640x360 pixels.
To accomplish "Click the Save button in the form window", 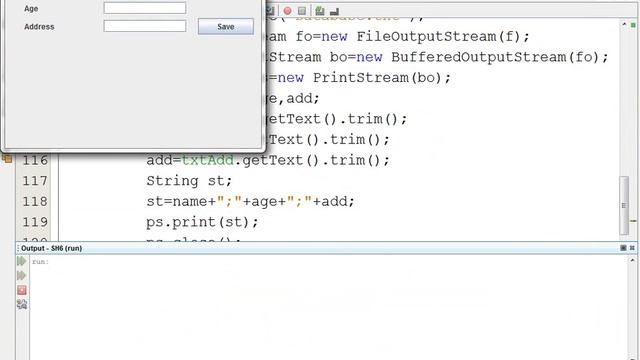I will [226, 27].
